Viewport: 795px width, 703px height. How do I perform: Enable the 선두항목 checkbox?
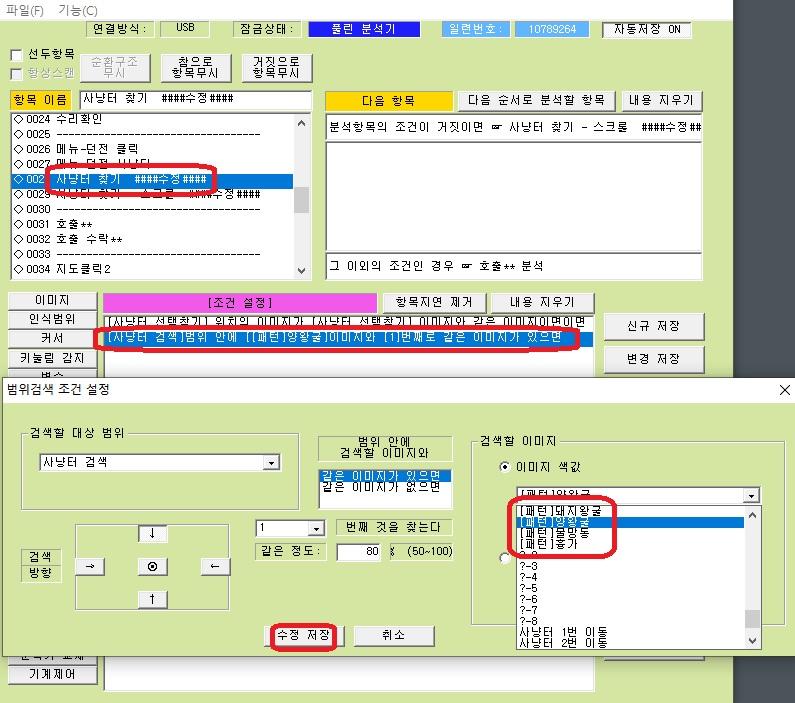[x=16, y=55]
